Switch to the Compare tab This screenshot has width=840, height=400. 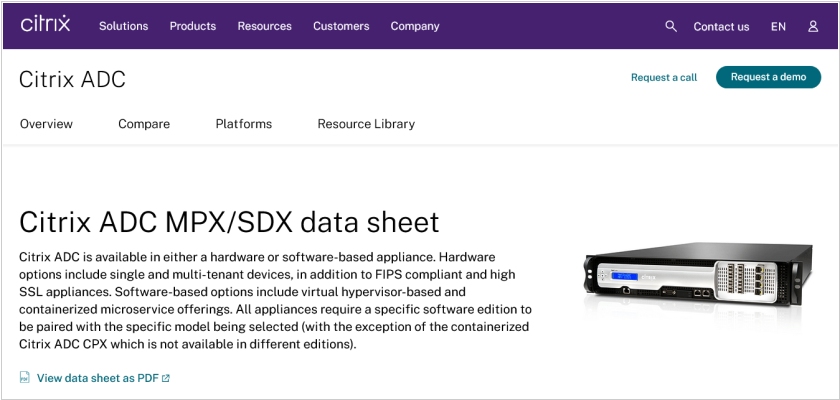[144, 124]
